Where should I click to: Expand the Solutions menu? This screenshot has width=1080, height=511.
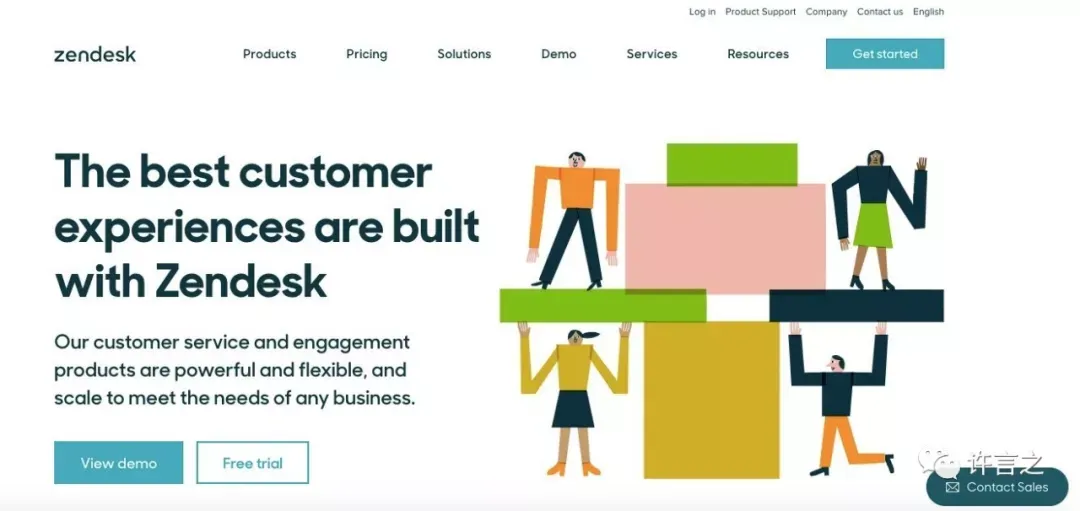click(x=464, y=54)
